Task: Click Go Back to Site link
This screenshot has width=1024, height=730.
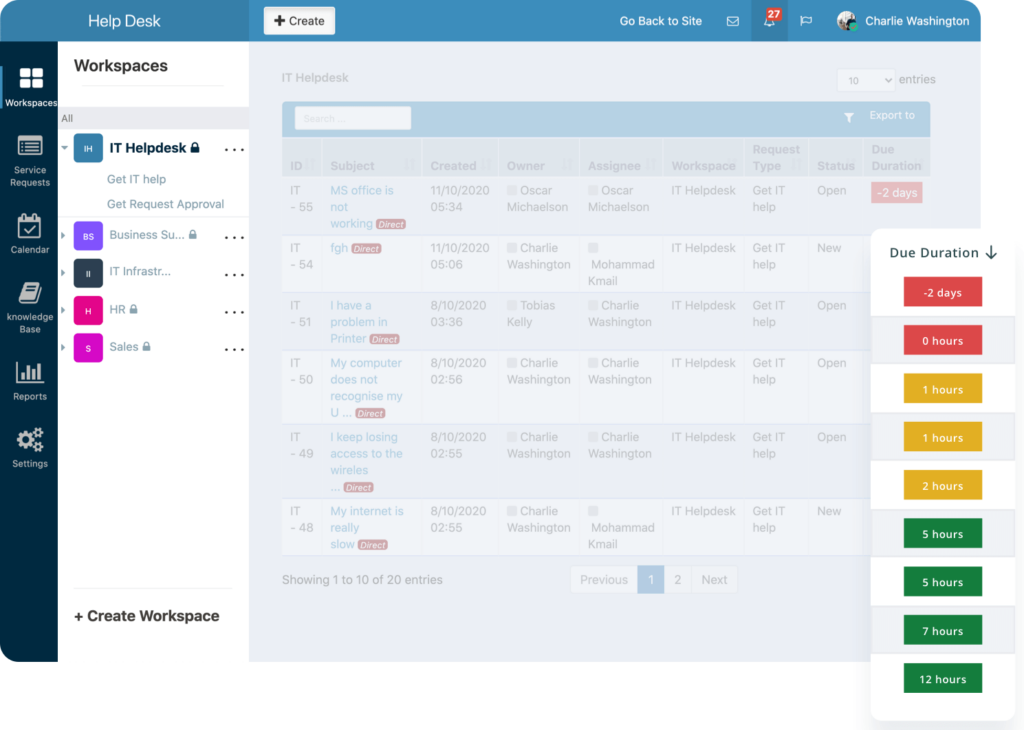Action: point(660,21)
